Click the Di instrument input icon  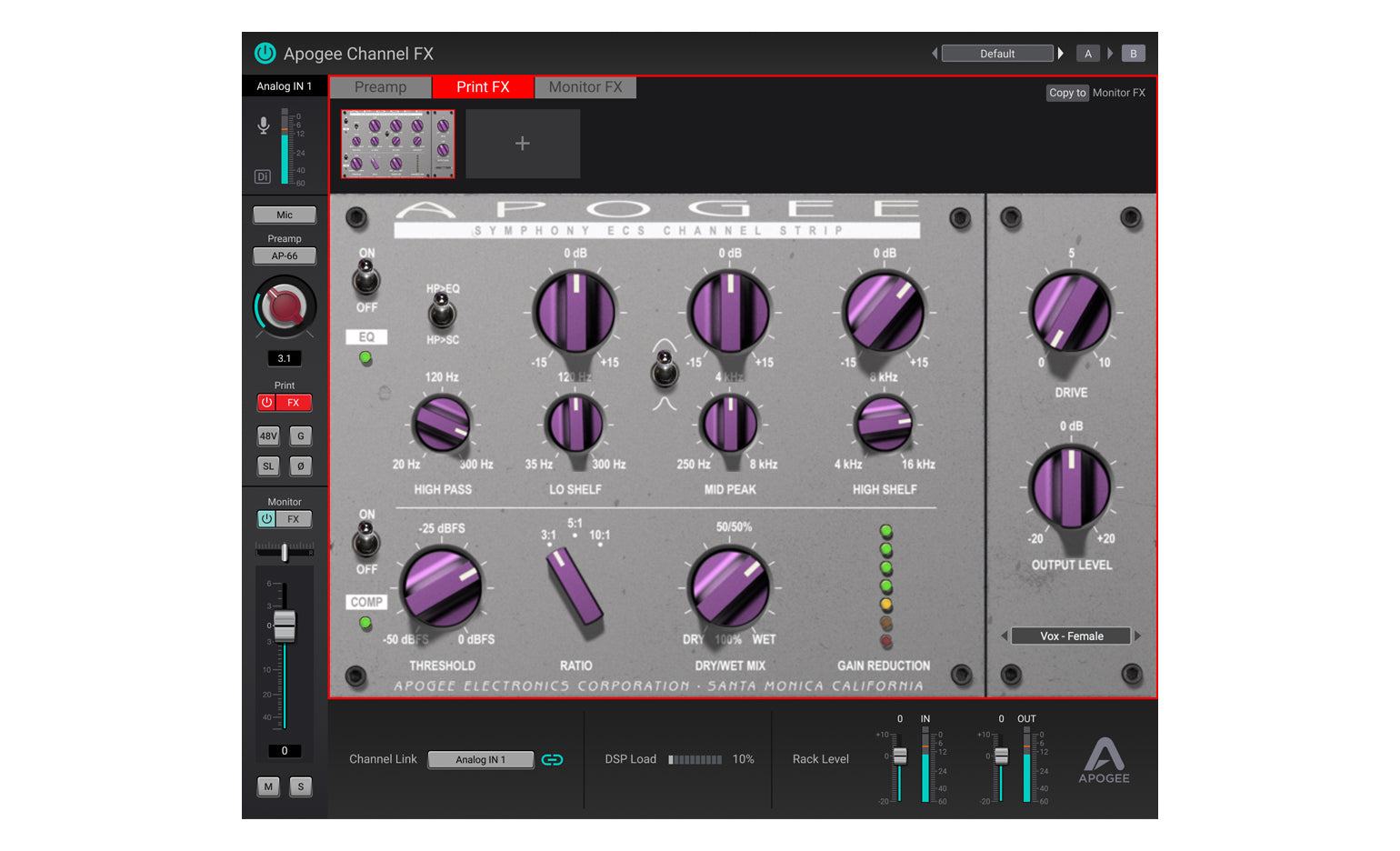tap(262, 176)
